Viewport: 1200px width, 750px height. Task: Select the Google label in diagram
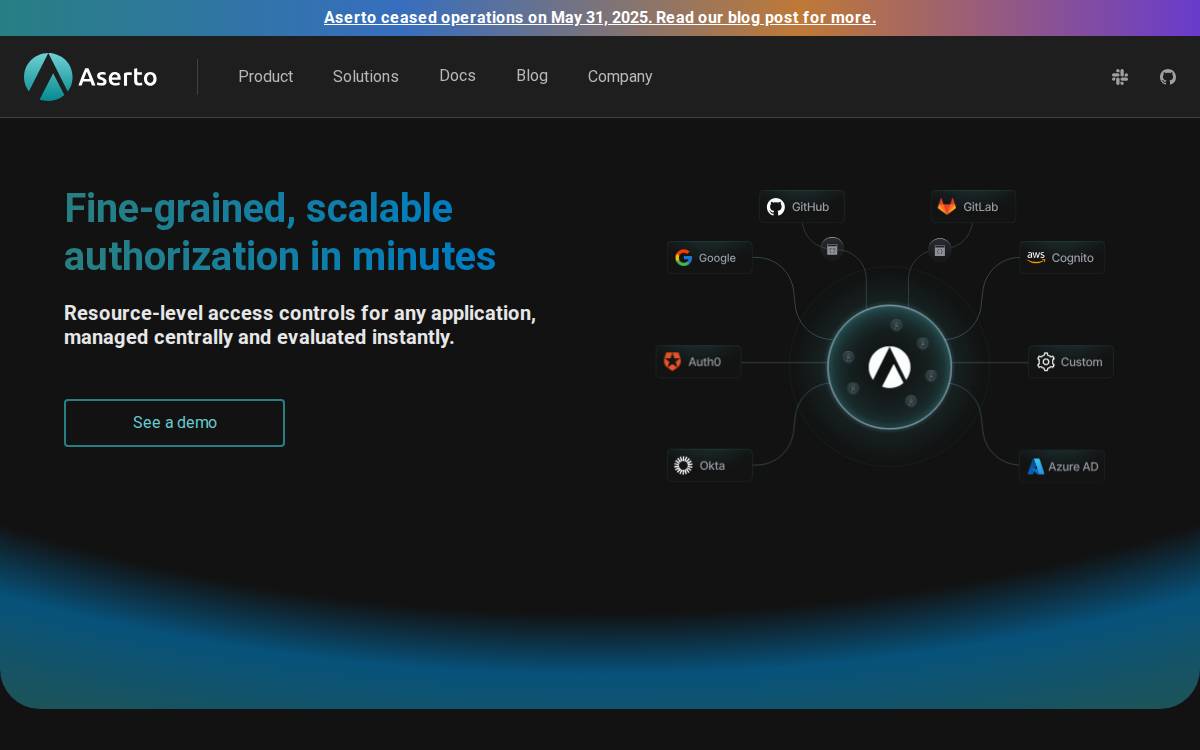[717, 258]
